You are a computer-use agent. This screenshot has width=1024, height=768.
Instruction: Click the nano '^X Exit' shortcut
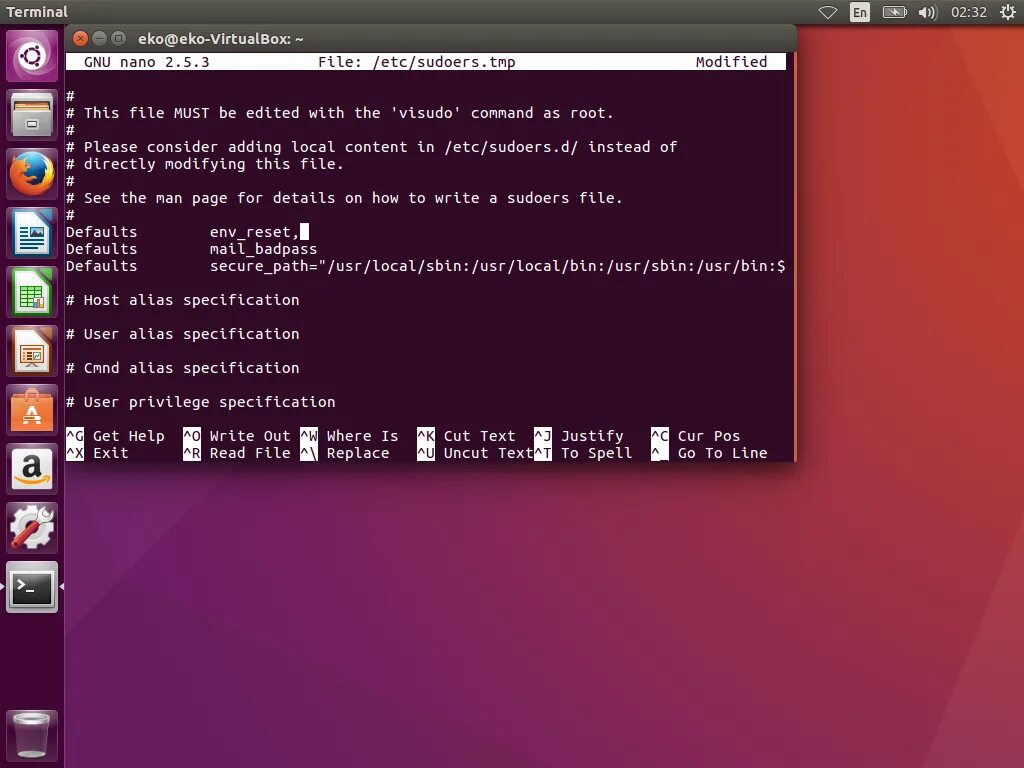[x=97, y=453]
